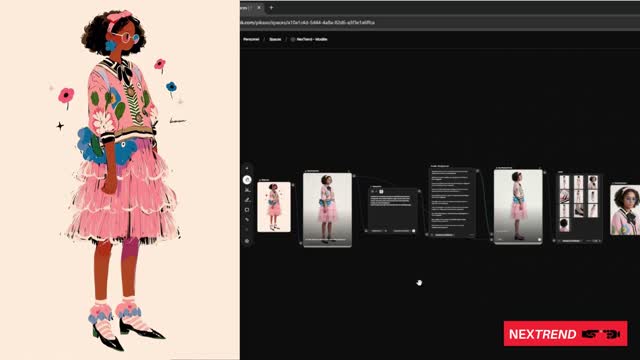Go to the Personal breadcrumb

click(x=251, y=39)
